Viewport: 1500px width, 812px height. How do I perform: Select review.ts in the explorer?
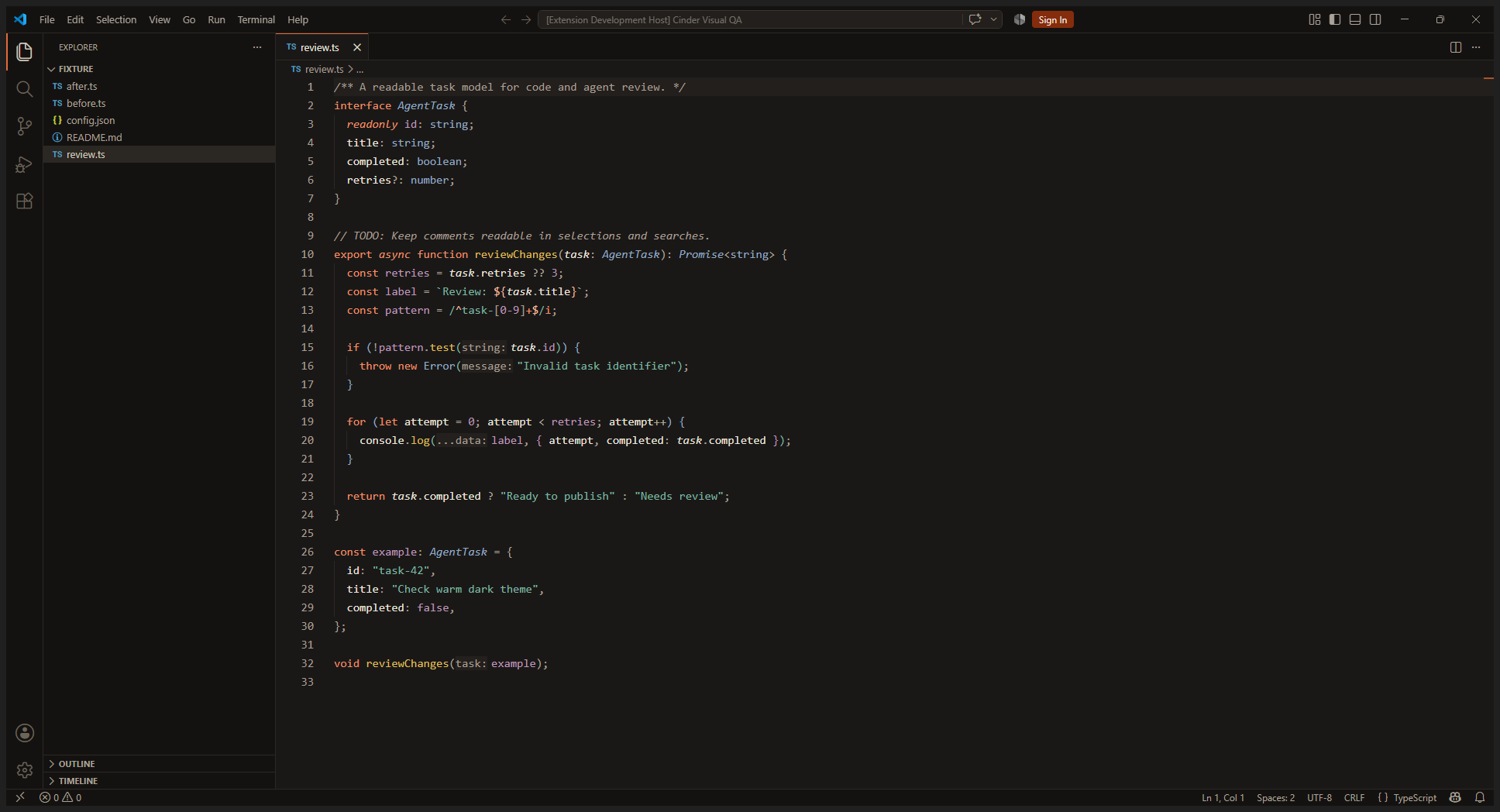pyautogui.click(x=159, y=154)
